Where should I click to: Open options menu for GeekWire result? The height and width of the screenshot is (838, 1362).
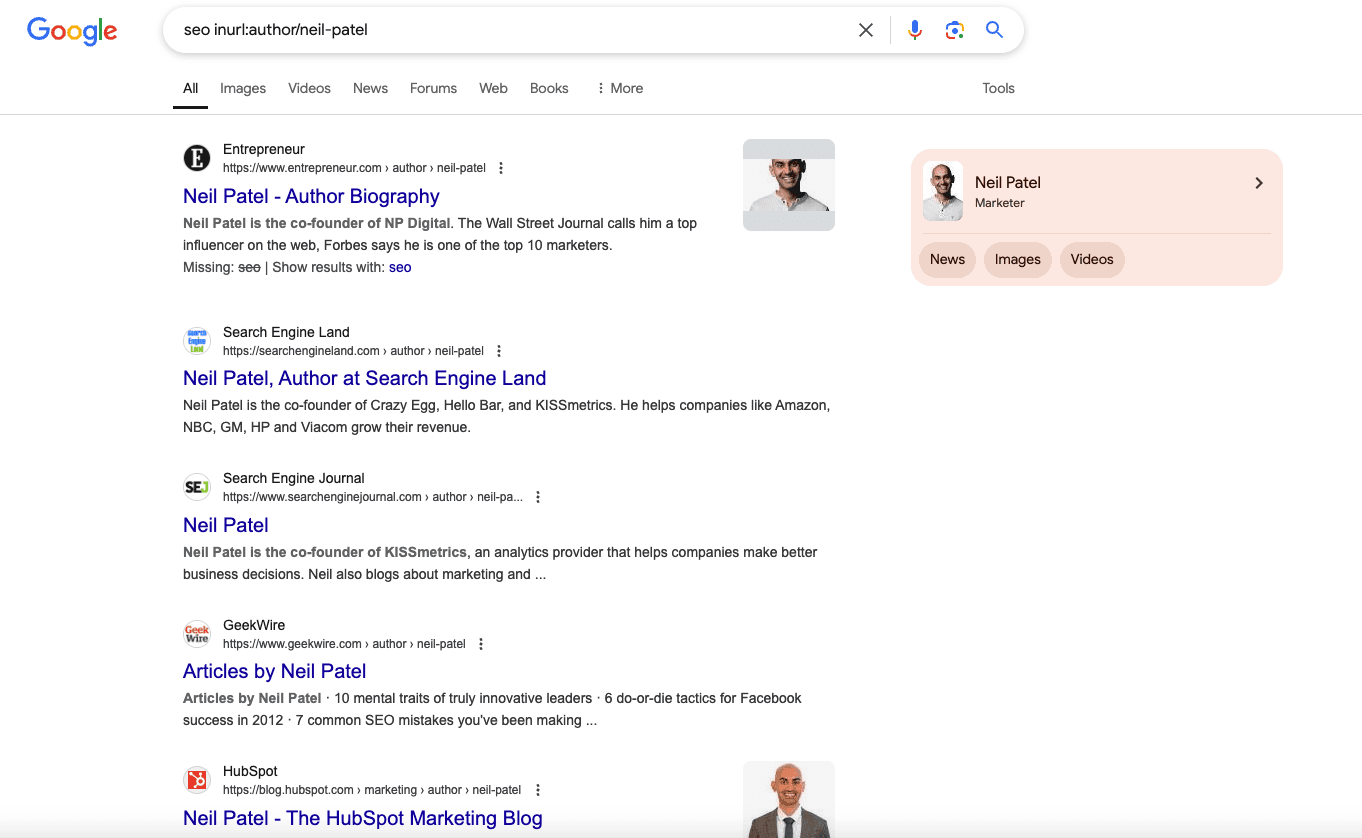pos(481,644)
